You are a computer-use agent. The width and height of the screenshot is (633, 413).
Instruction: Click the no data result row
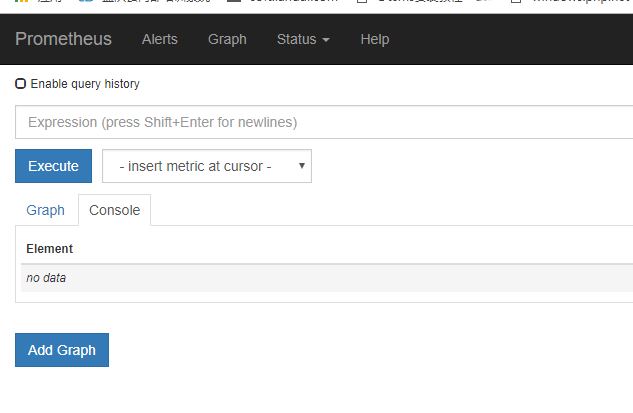click(327, 278)
